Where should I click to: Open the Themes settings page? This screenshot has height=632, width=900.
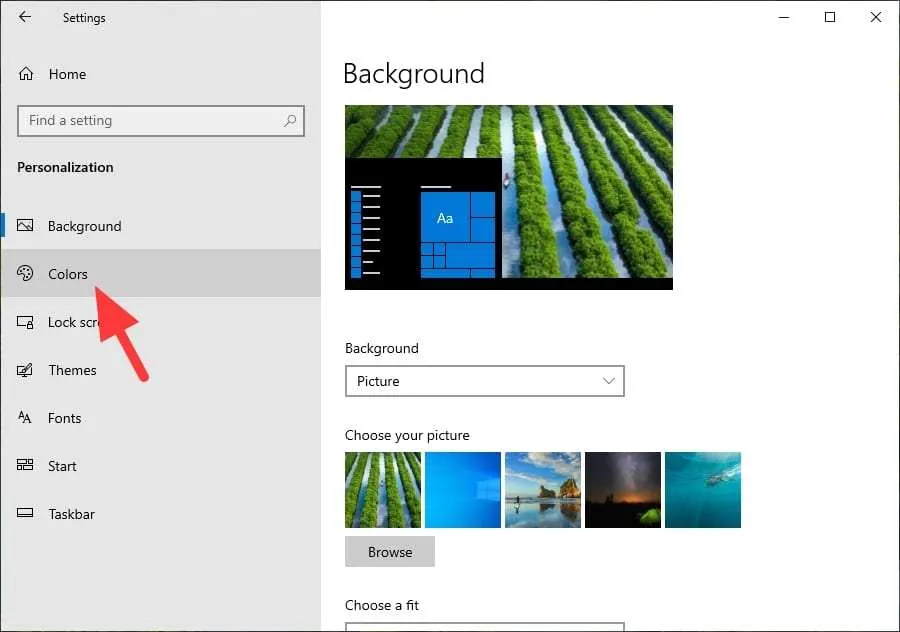pyautogui.click(x=161, y=370)
